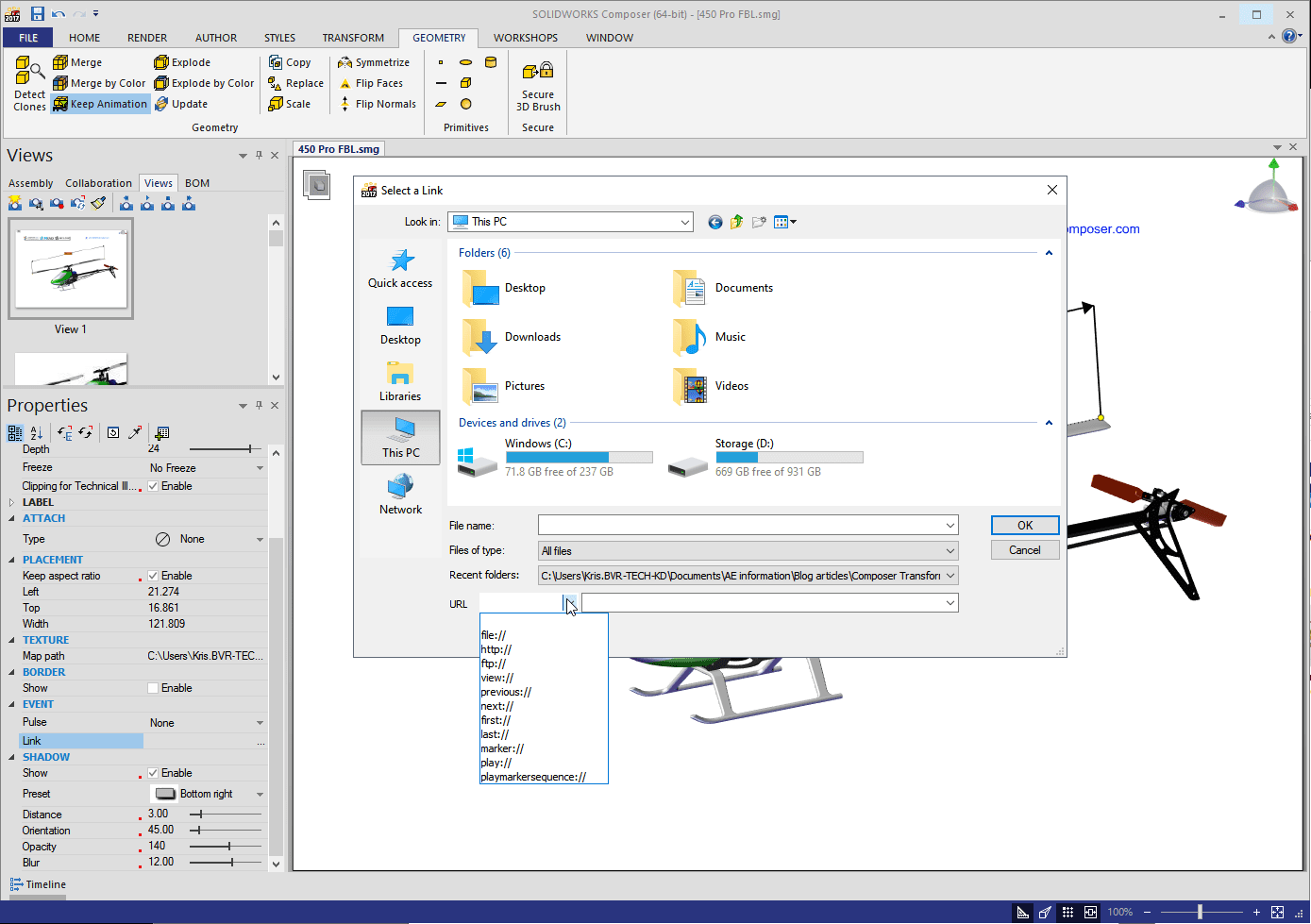
Task: Enable the Border Show checkbox
Action: click(153, 688)
